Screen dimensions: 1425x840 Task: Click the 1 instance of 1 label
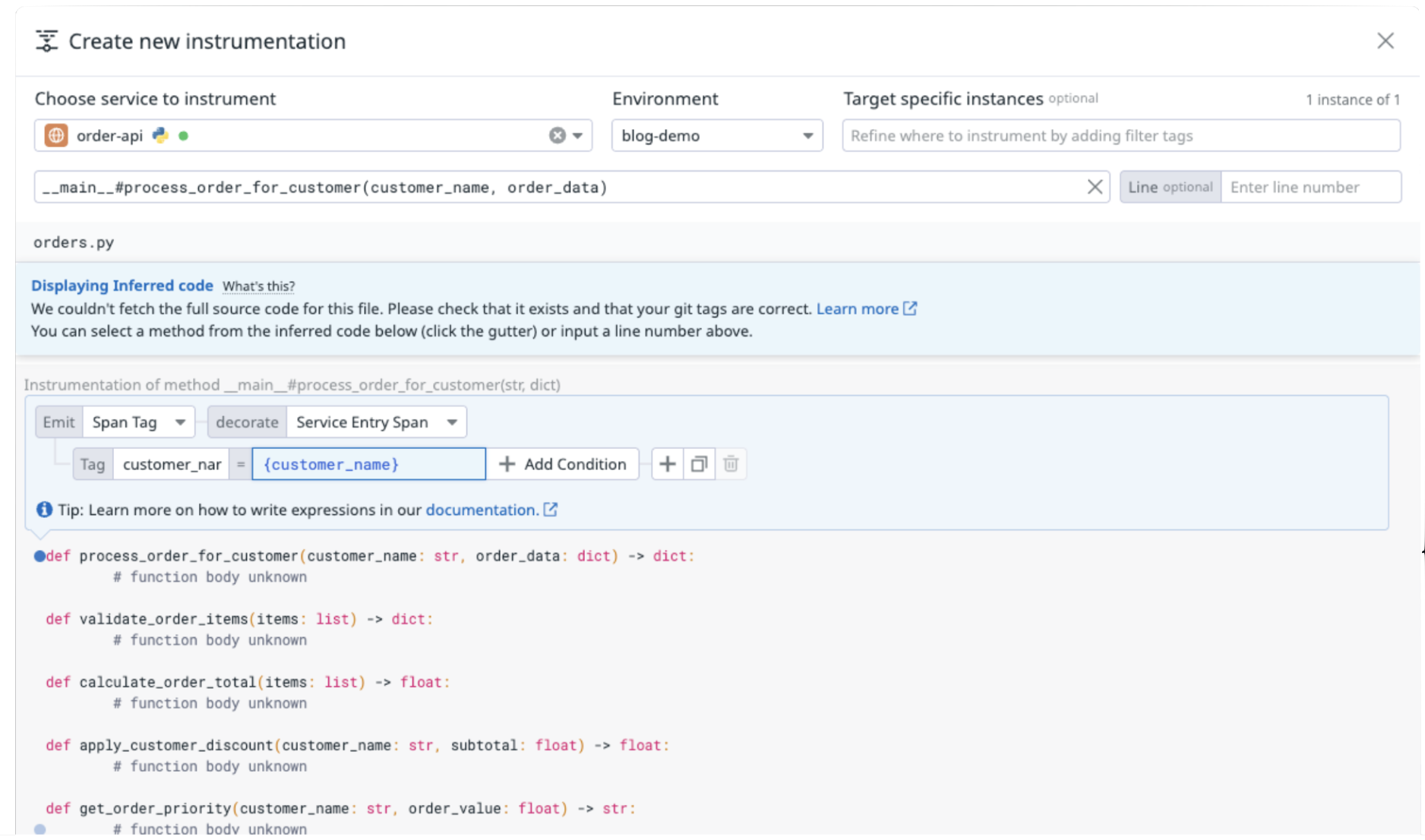point(1353,99)
